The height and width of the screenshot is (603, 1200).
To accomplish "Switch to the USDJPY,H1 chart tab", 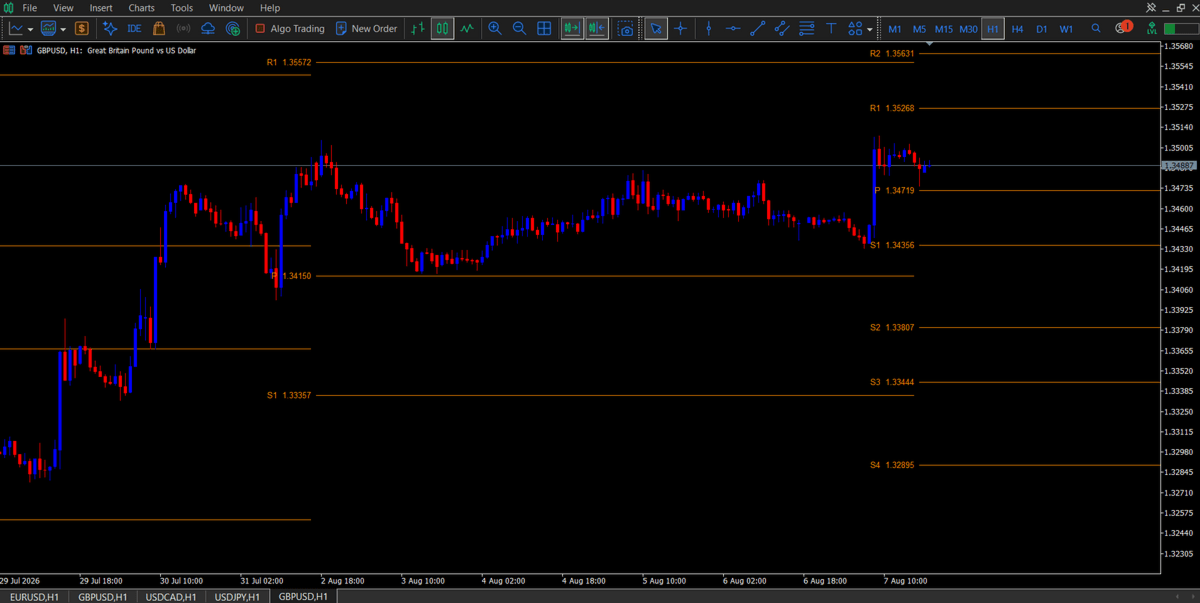I will coord(237,596).
